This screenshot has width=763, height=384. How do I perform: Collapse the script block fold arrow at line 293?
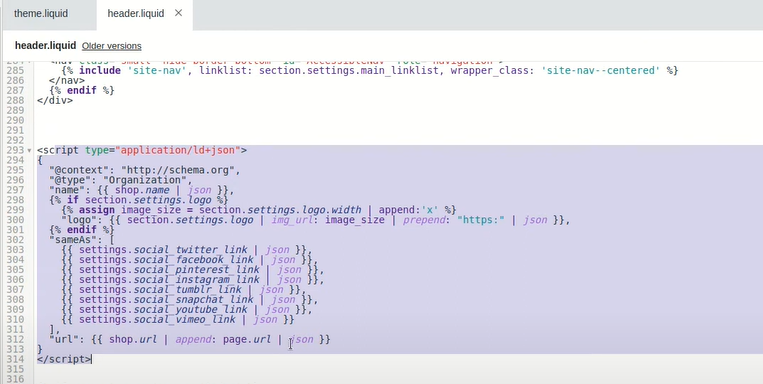[x=29, y=150]
